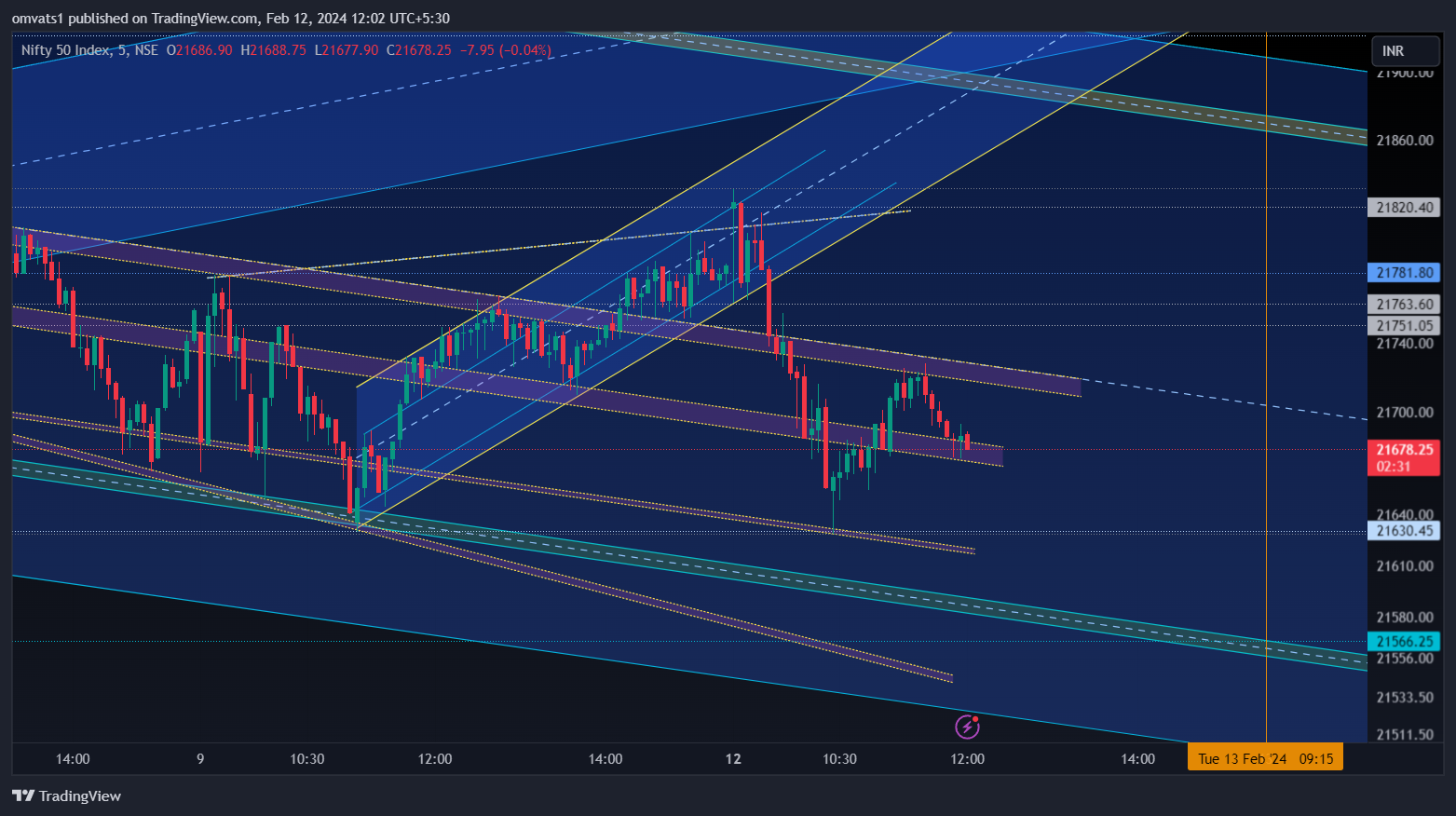Click the L21677.90 low value in legend

(347, 50)
